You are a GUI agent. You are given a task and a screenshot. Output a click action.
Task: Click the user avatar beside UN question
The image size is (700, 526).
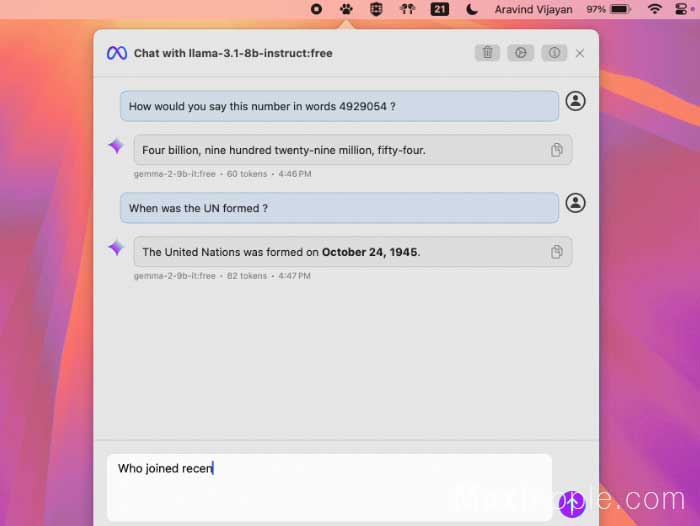tap(575, 203)
